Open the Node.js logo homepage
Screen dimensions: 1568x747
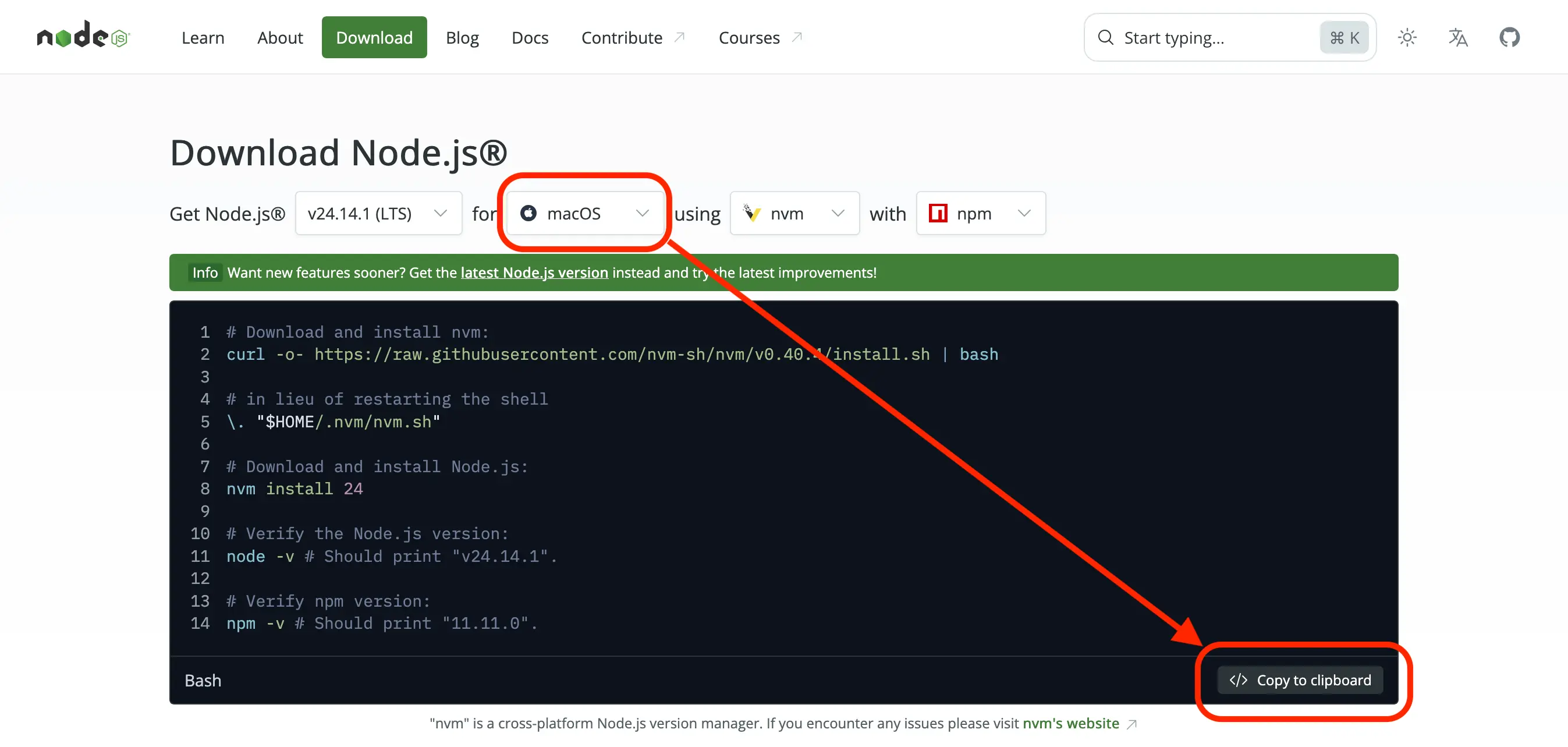click(83, 36)
